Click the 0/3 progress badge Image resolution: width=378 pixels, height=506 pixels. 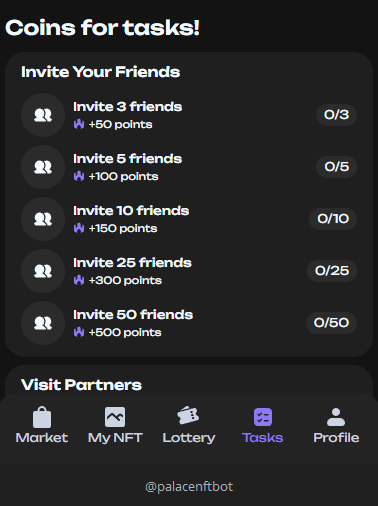[337, 115]
